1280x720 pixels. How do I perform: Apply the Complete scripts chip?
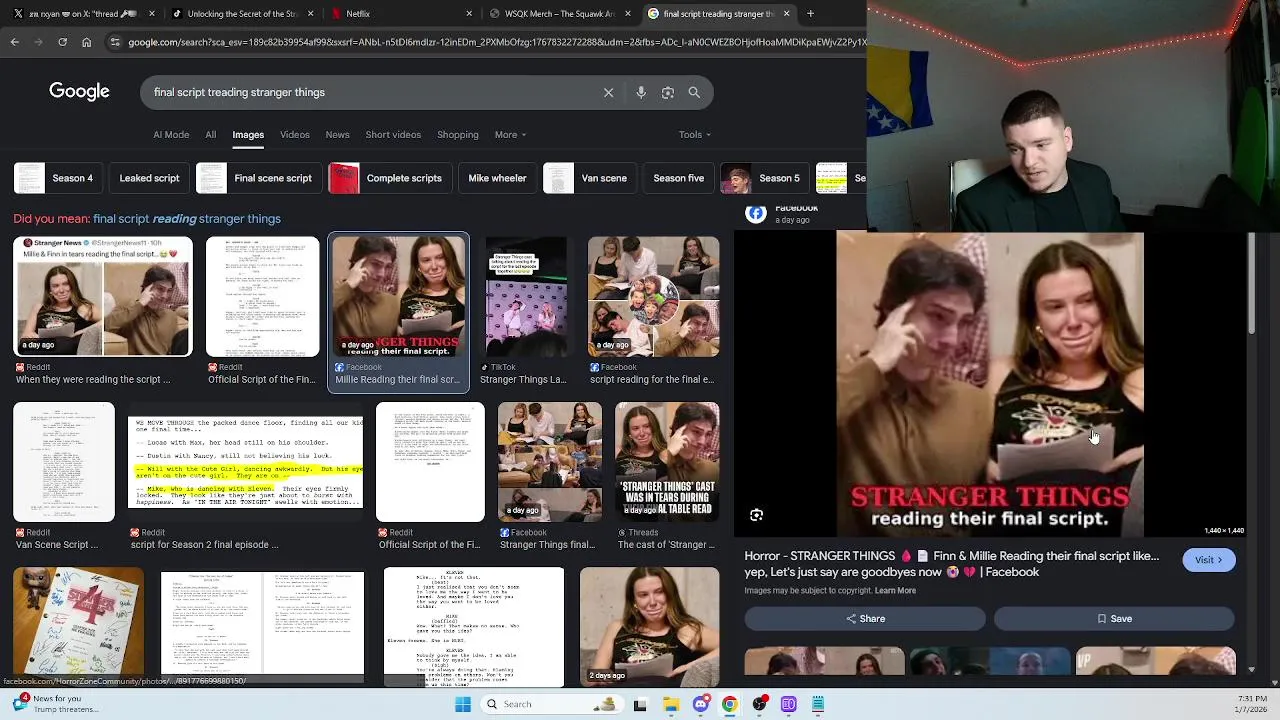389,178
